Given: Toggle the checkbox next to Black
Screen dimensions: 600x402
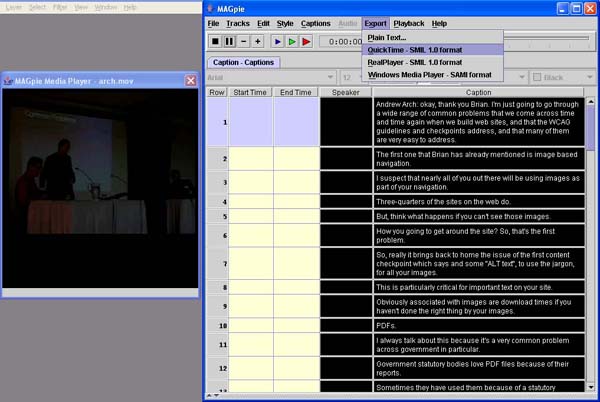Looking at the screenshot, I should pos(537,78).
